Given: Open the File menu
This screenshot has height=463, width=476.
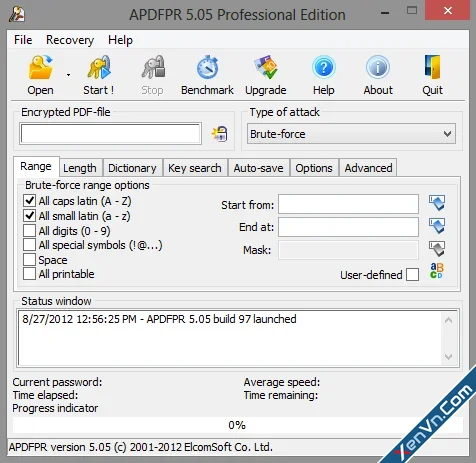Looking at the screenshot, I should click(x=23, y=40).
